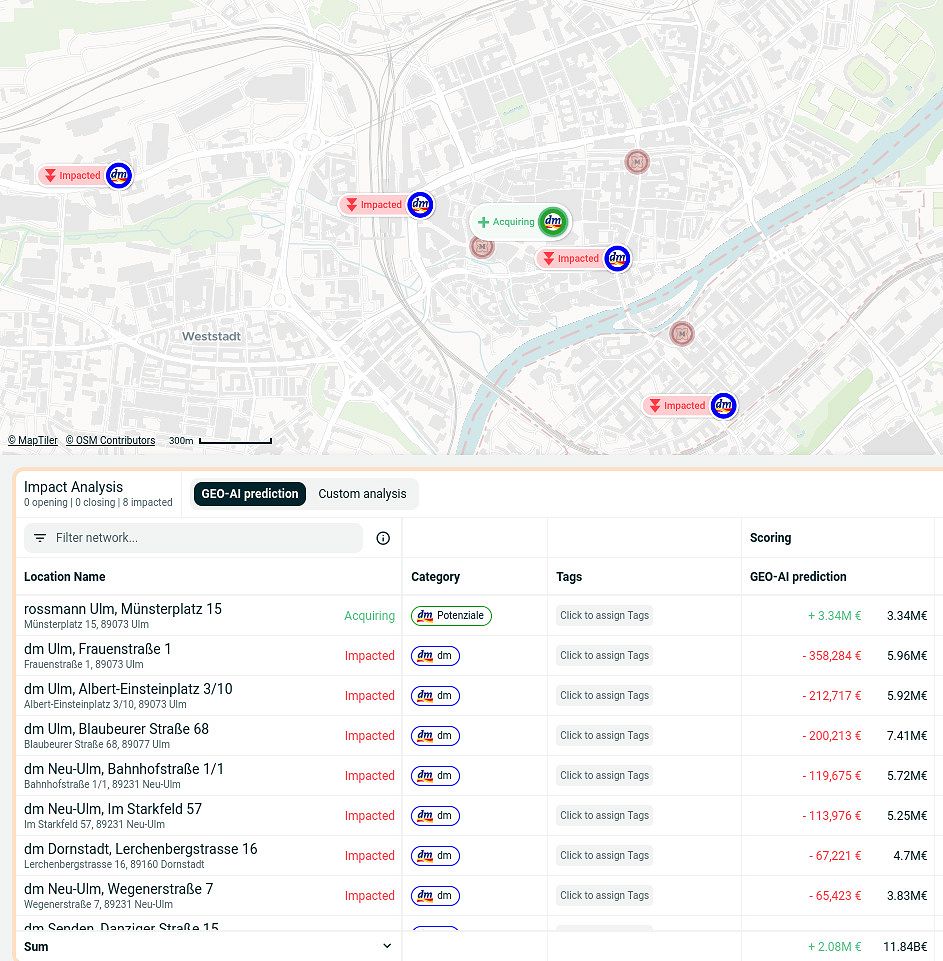
Task: Click the + 2.08M € sum value
Action: [x=834, y=947]
